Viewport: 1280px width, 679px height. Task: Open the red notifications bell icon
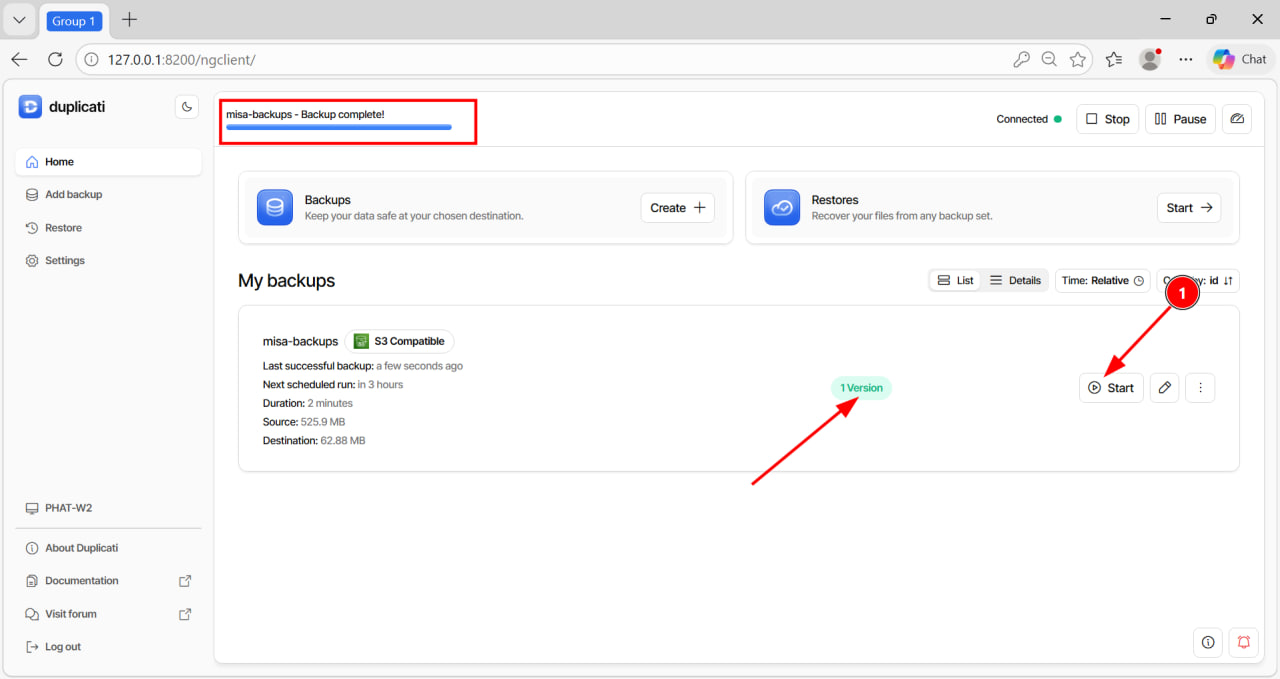point(1244,642)
